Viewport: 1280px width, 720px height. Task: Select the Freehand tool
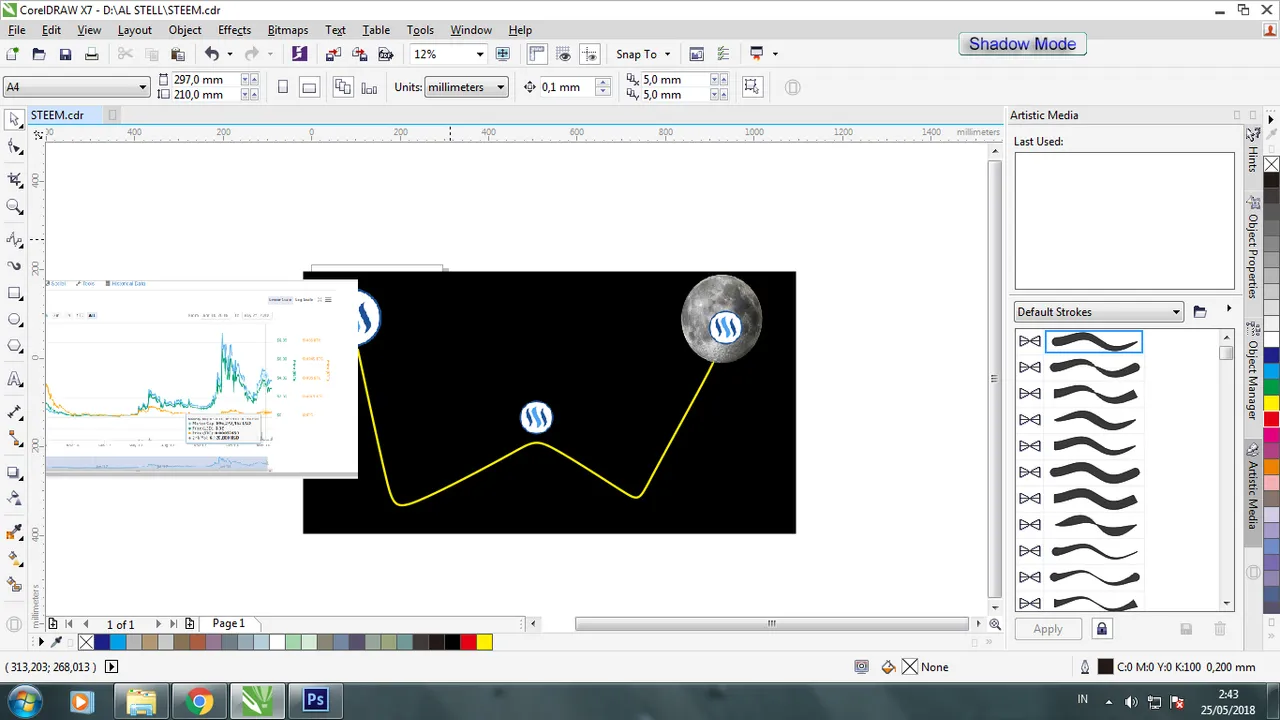(15, 240)
